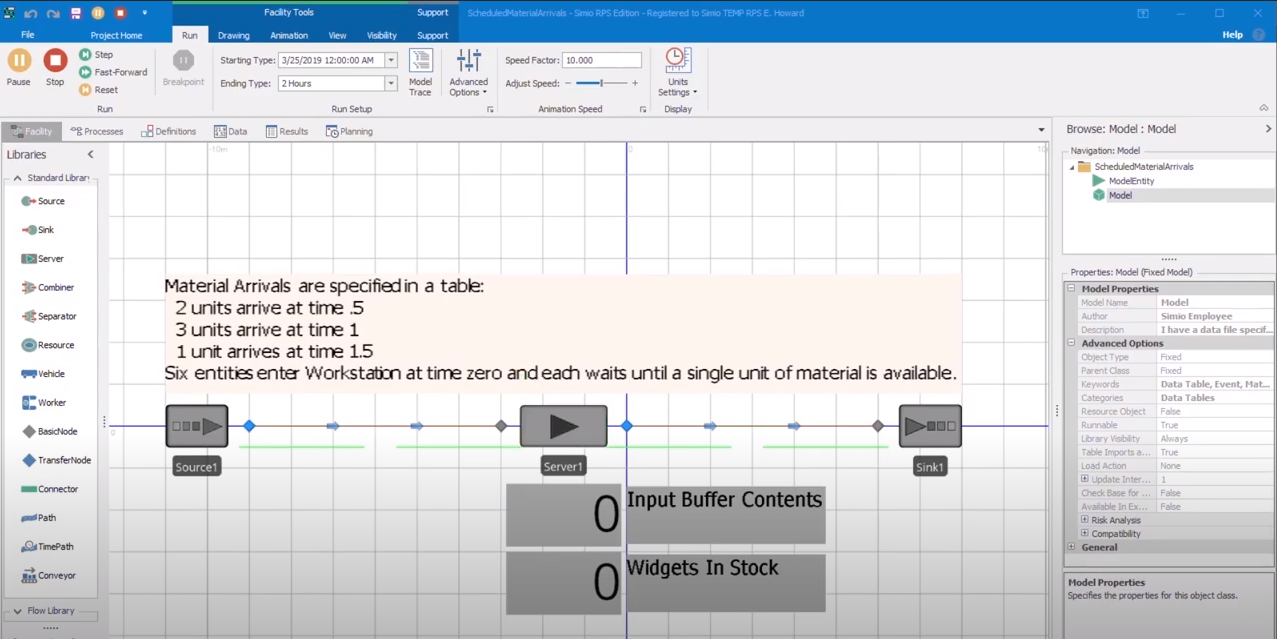This screenshot has width=1277, height=639.
Task: Expand the Risk Analysis property group
Action: point(1084,520)
